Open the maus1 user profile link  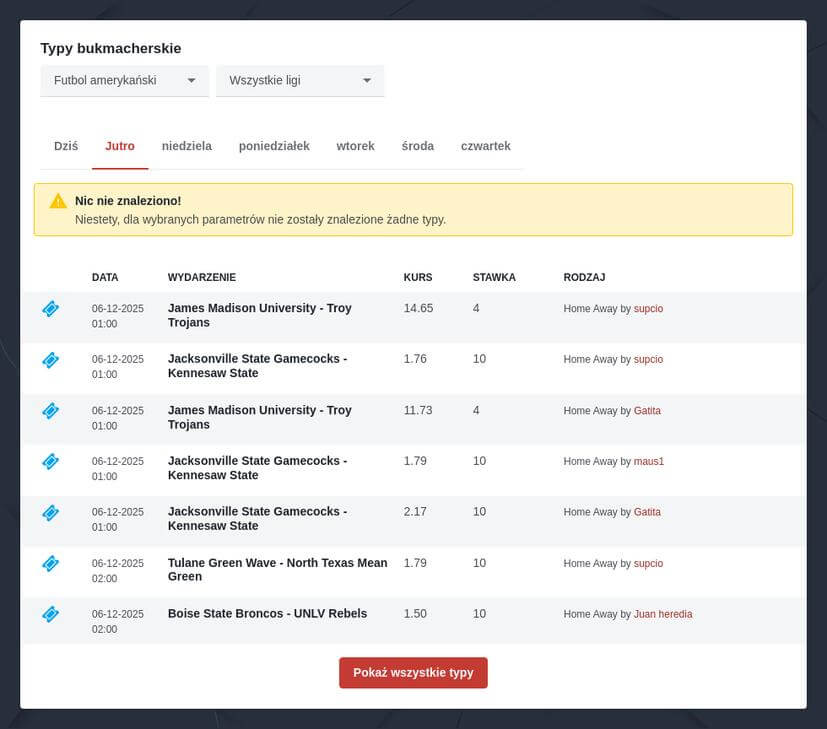(649, 461)
